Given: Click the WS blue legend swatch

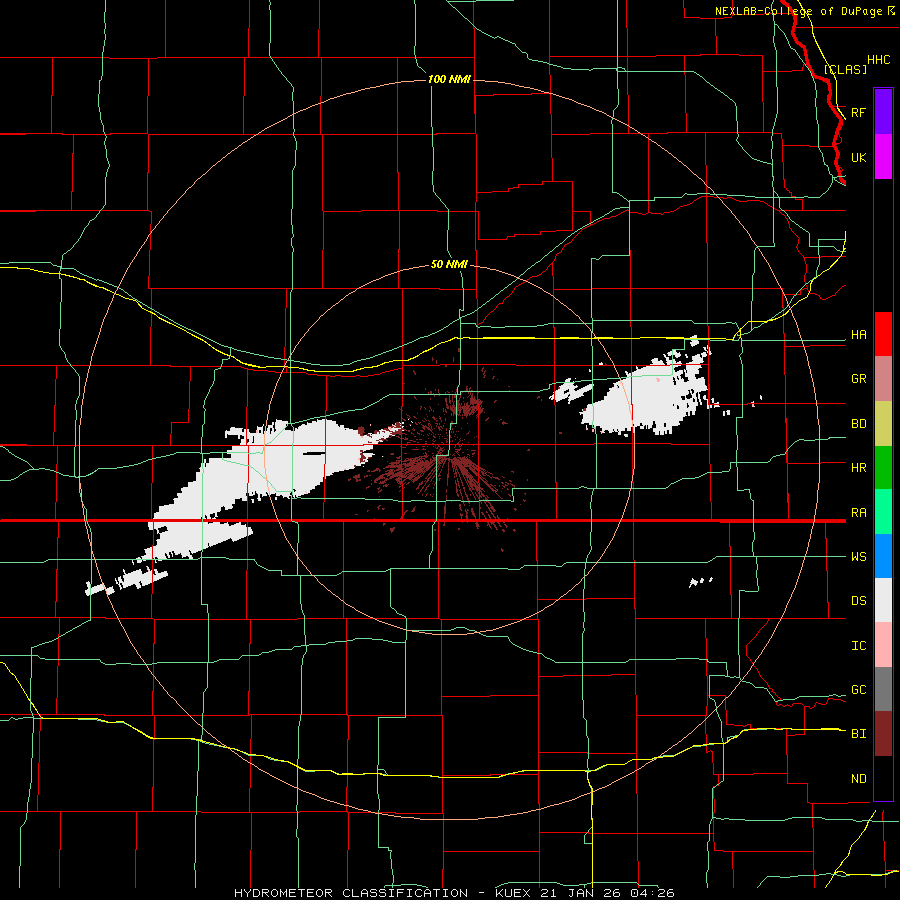Looking at the screenshot, I should click(x=883, y=556).
